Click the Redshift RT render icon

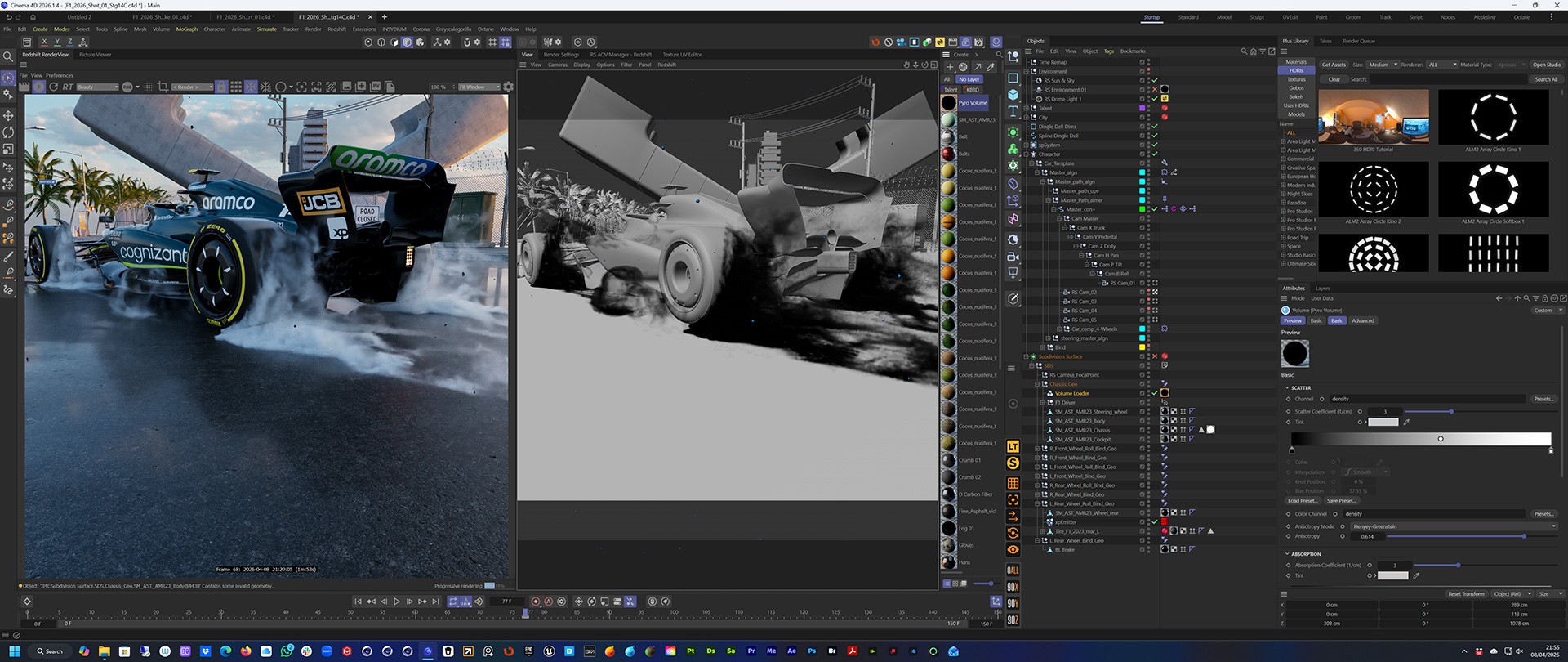tap(68, 87)
